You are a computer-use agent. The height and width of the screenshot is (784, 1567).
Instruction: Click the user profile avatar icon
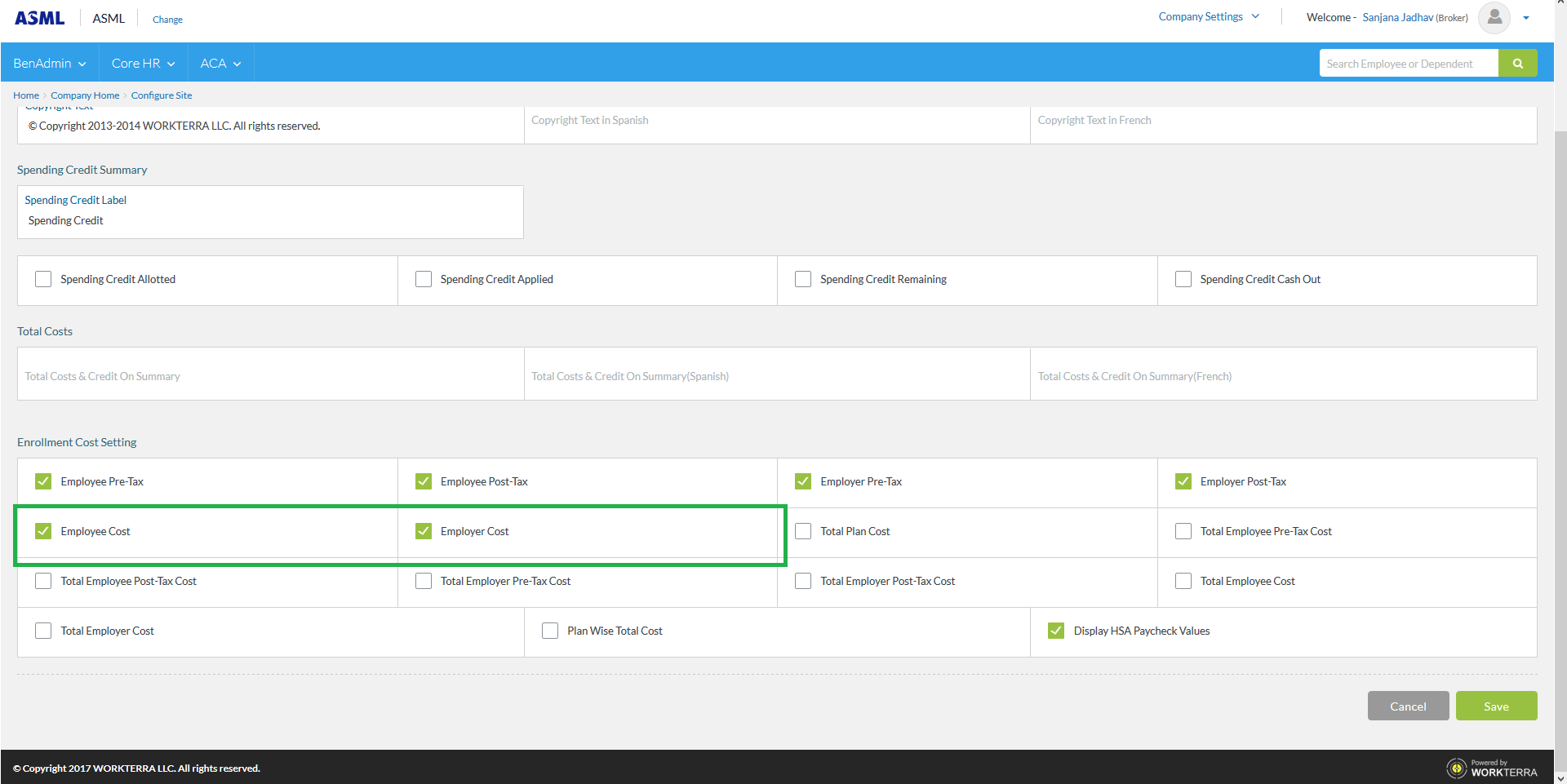click(x=1494, y=17)
